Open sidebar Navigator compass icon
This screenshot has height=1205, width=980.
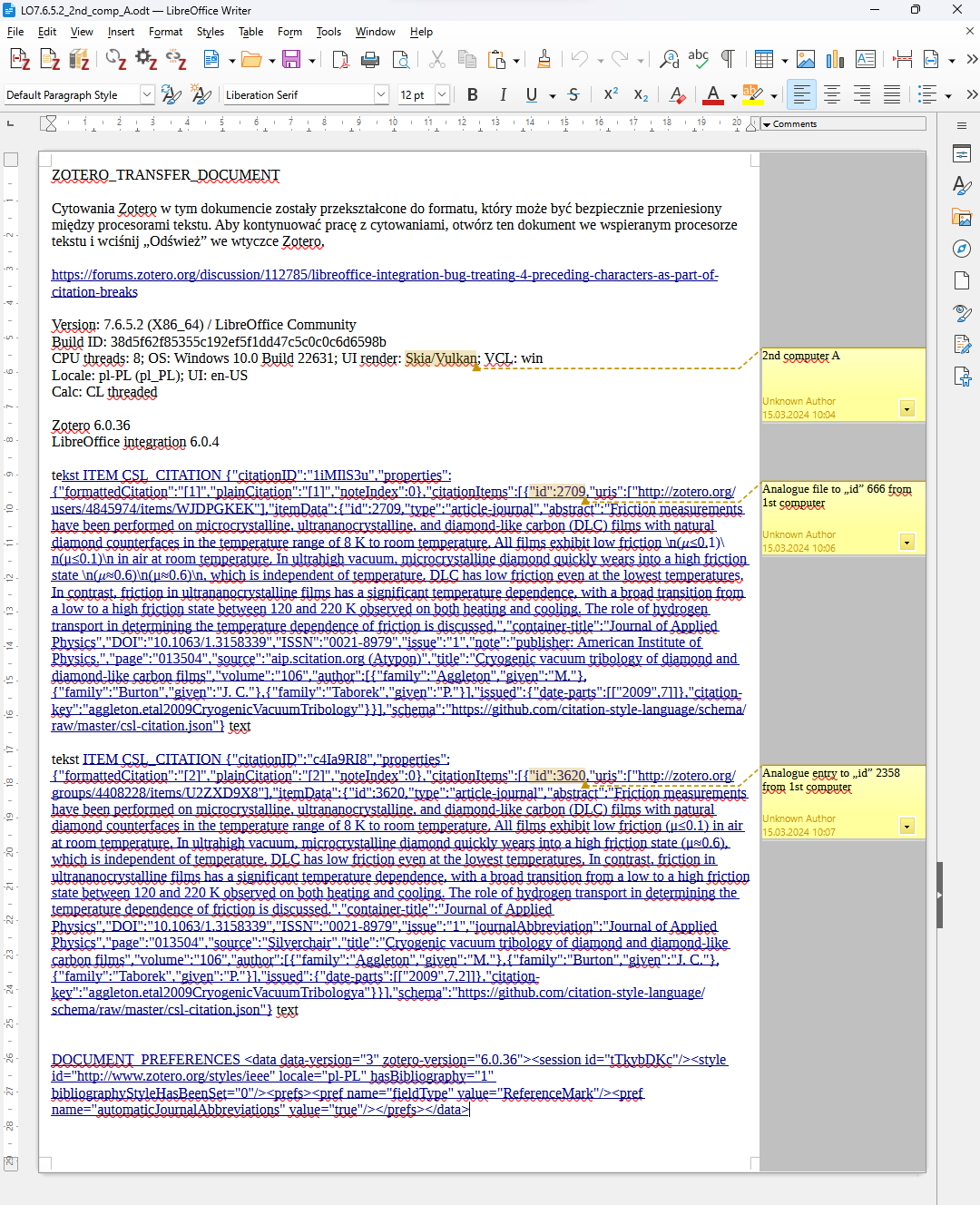(x=962, y=249)
